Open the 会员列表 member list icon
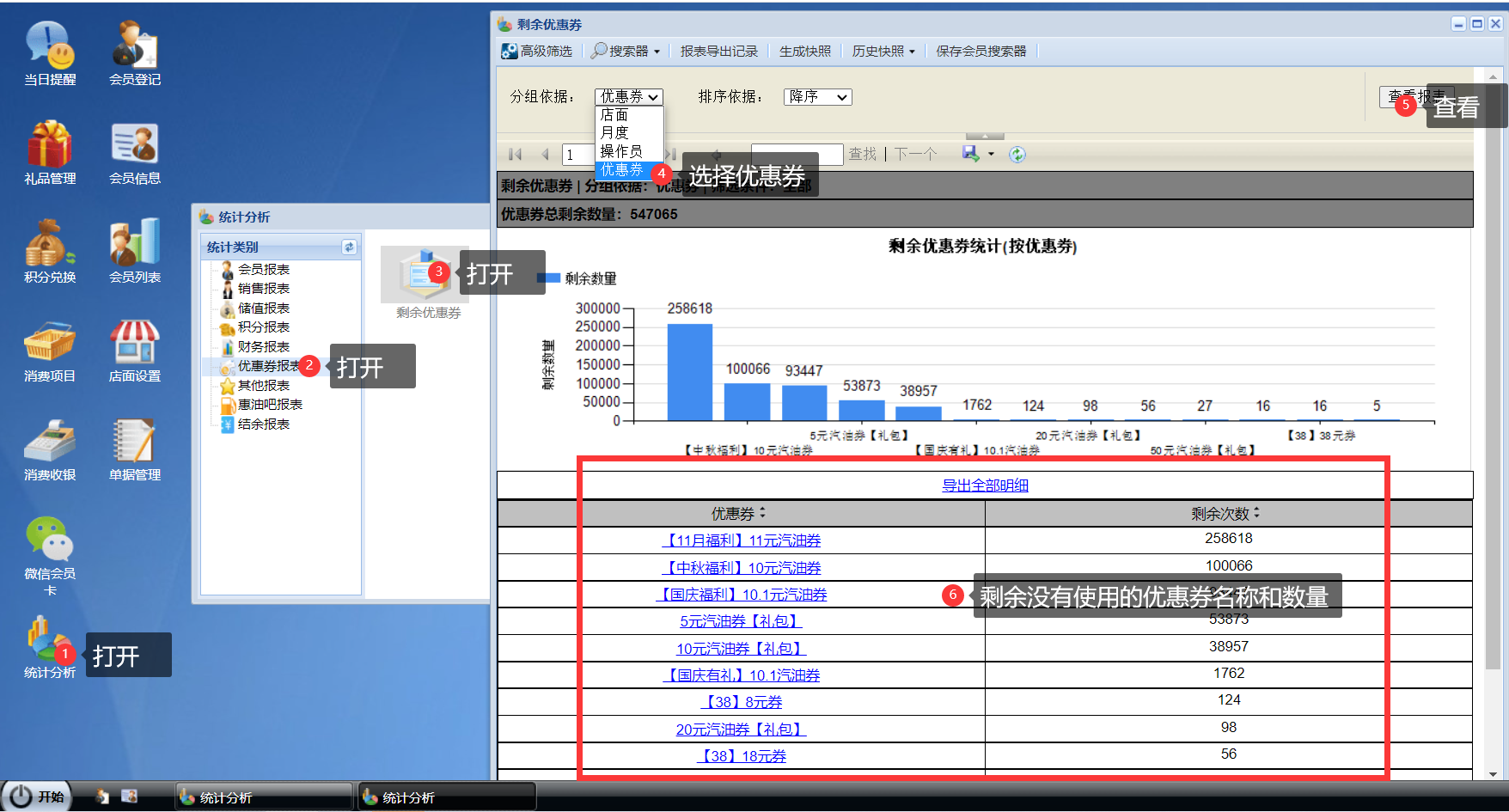1509x812 pixels. [135, 251]
